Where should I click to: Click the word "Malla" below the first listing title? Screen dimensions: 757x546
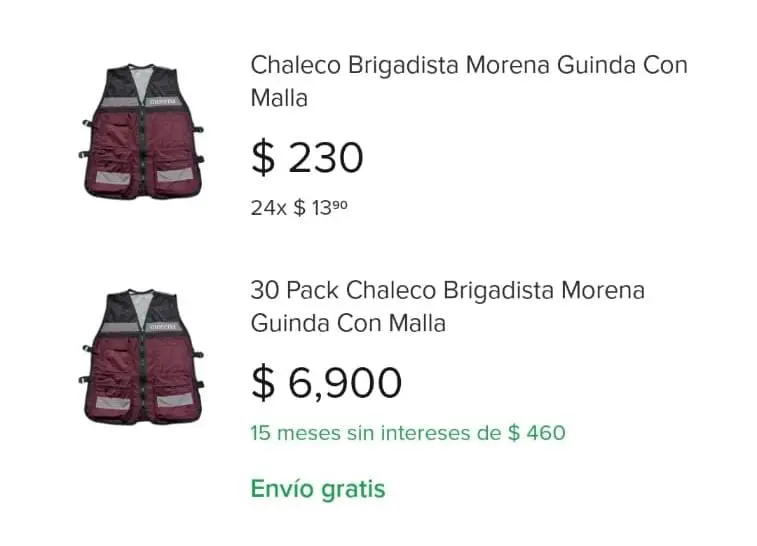pyautogui.click(x=279, y=98)
